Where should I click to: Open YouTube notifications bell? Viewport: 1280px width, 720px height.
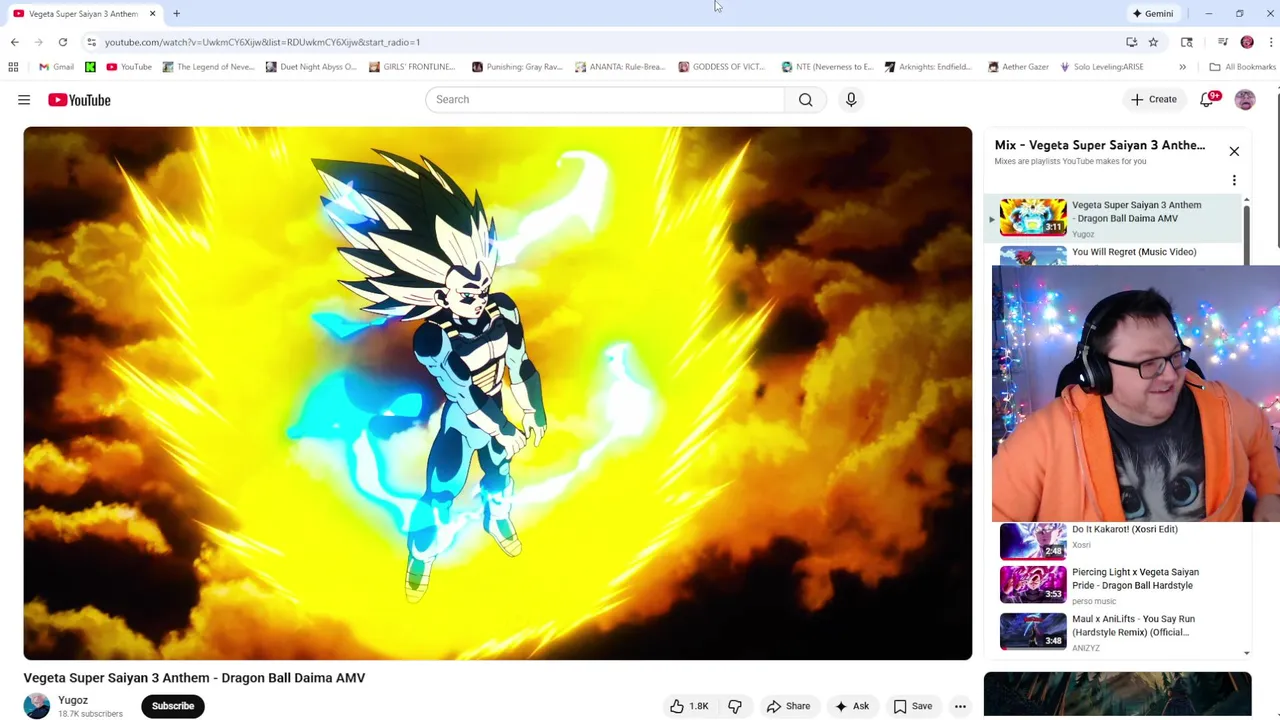click(x=1208, y=99)
